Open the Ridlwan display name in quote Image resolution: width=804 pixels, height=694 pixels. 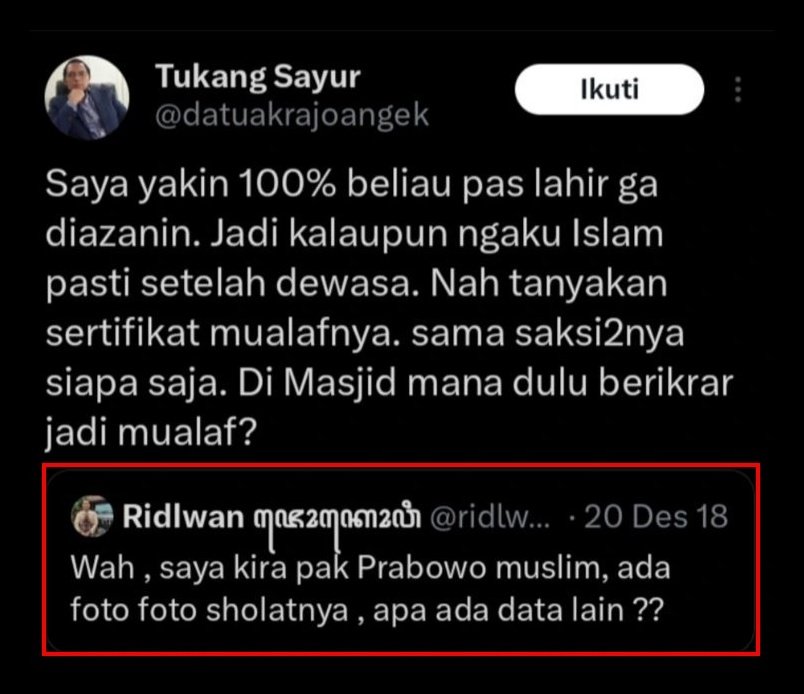tap(183, 516)
